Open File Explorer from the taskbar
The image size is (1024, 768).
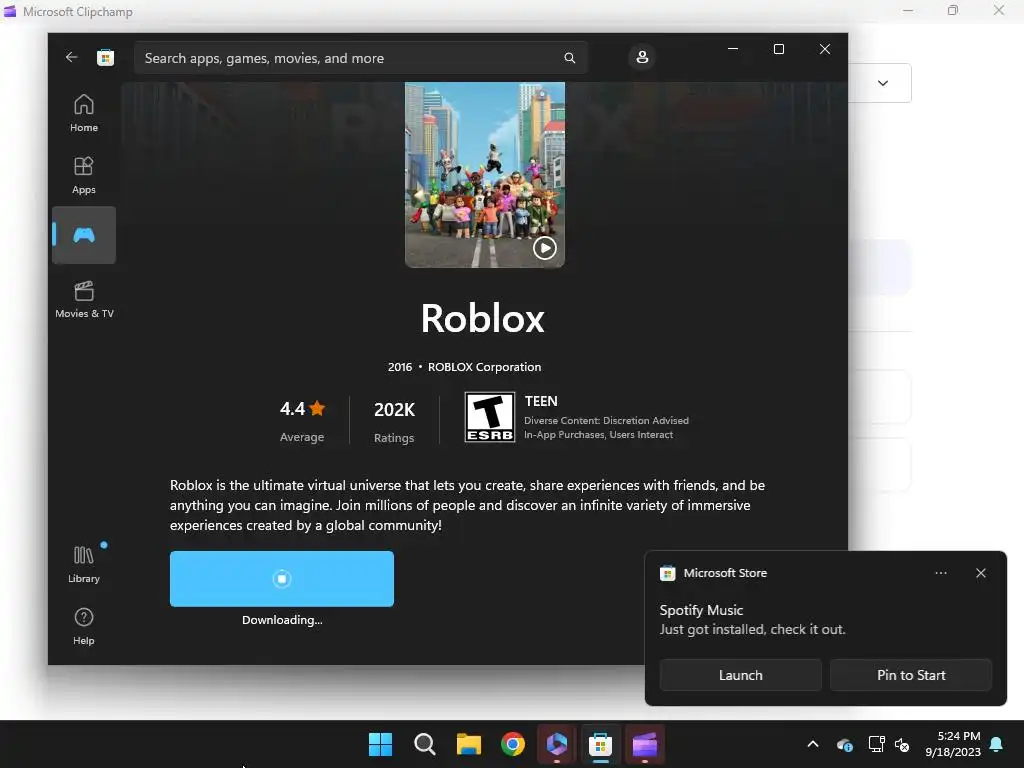[468, 744]
